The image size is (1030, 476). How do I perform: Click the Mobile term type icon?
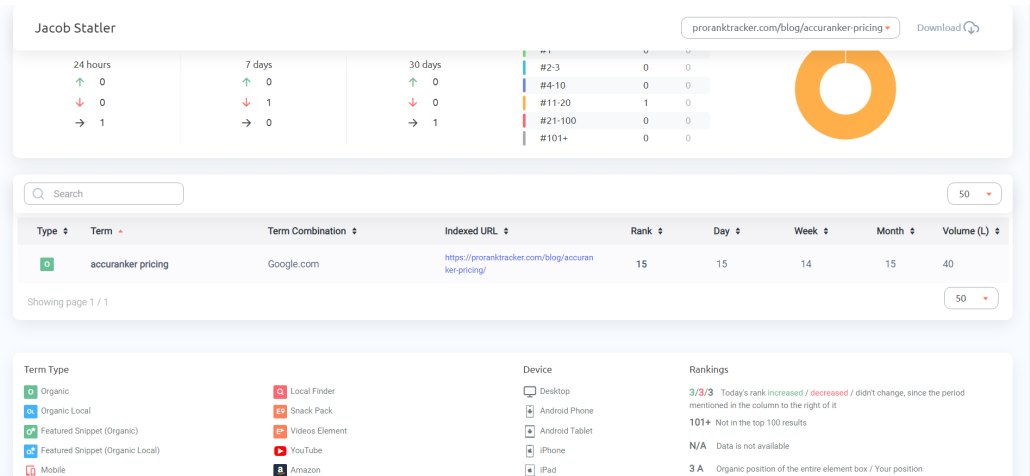pyautogui.click(x=30, y=471)
